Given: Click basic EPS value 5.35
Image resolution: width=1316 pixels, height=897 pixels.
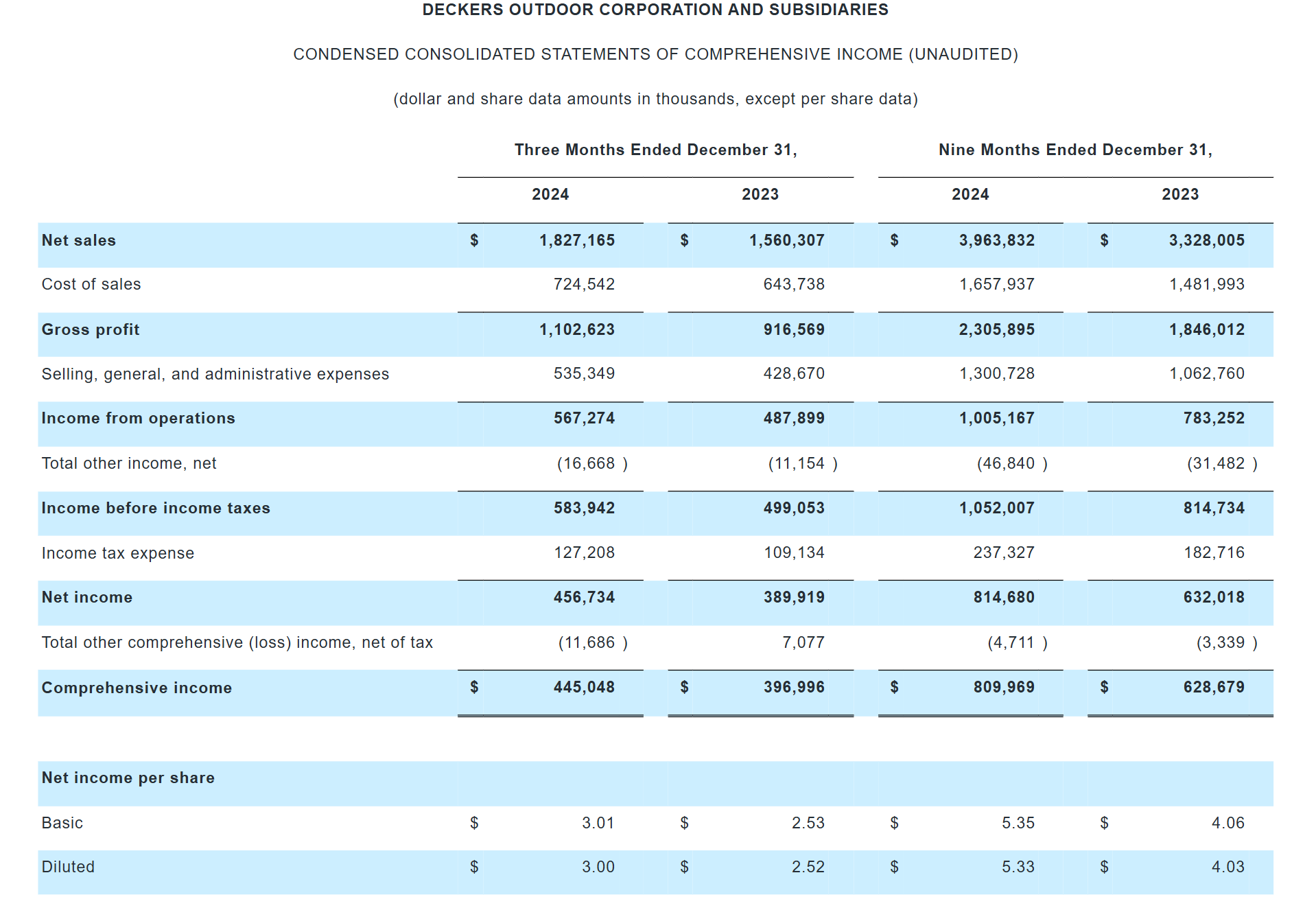Looking at the screenshot, I should [x=1018, y=823].
